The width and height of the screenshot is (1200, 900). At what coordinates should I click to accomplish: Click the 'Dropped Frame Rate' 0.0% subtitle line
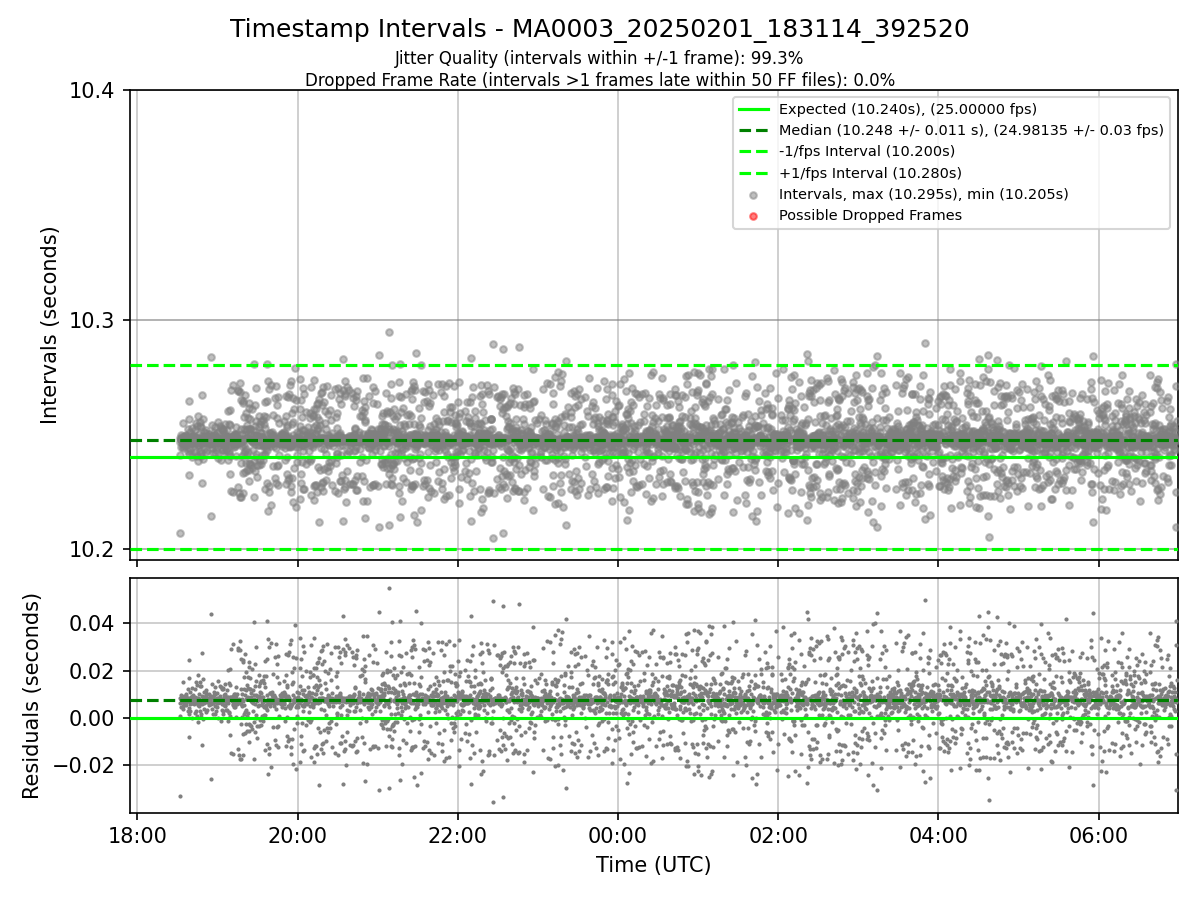tap(599, 79)
